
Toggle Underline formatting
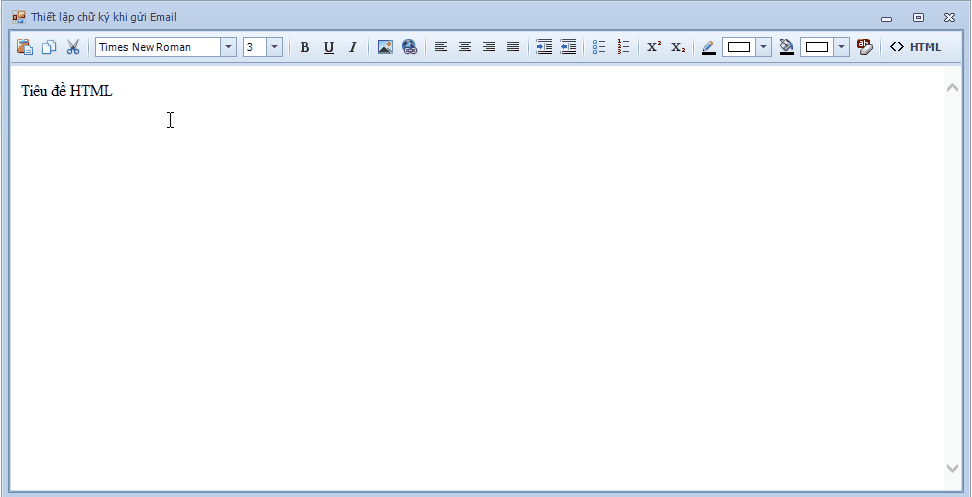click(x=329, y=47)
